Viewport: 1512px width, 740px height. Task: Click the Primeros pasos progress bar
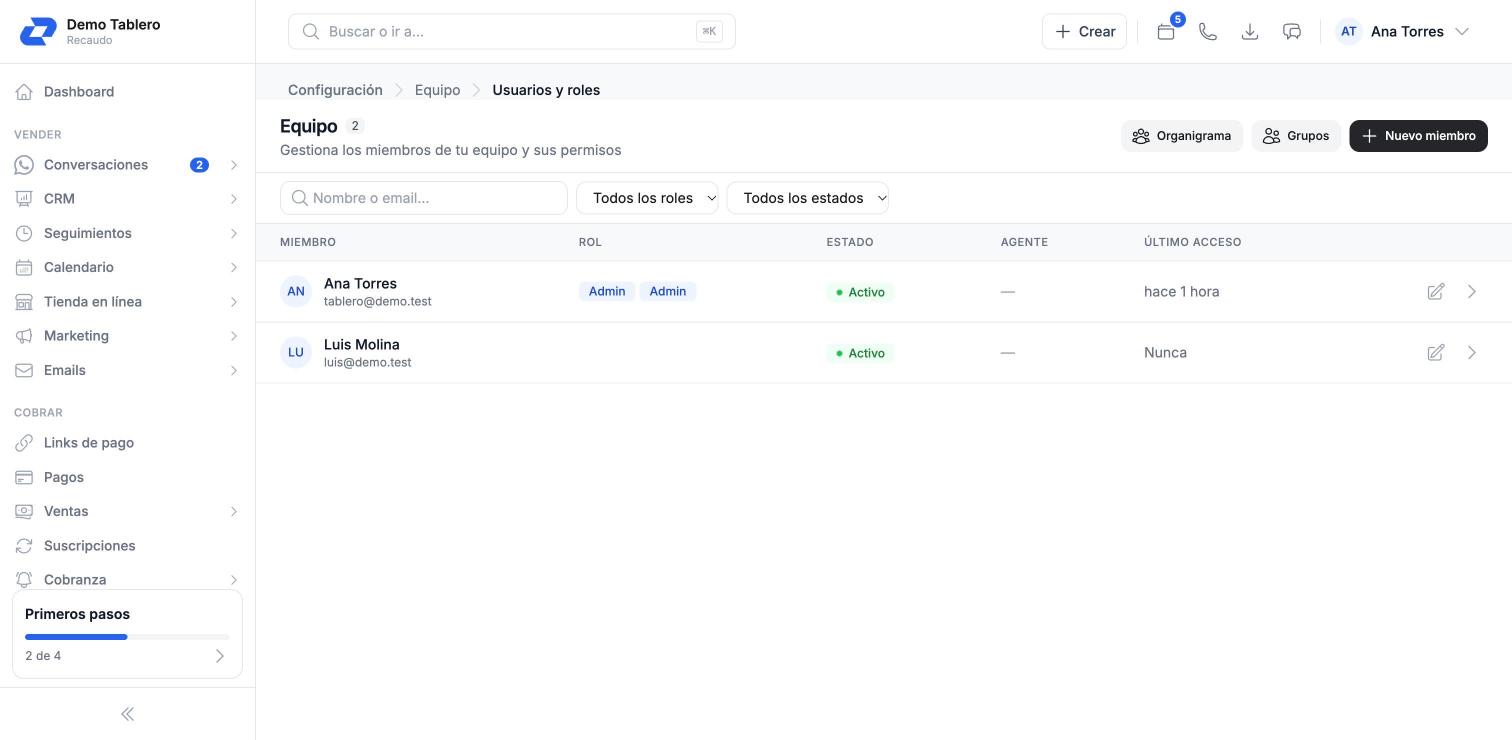tap(127, 637)
